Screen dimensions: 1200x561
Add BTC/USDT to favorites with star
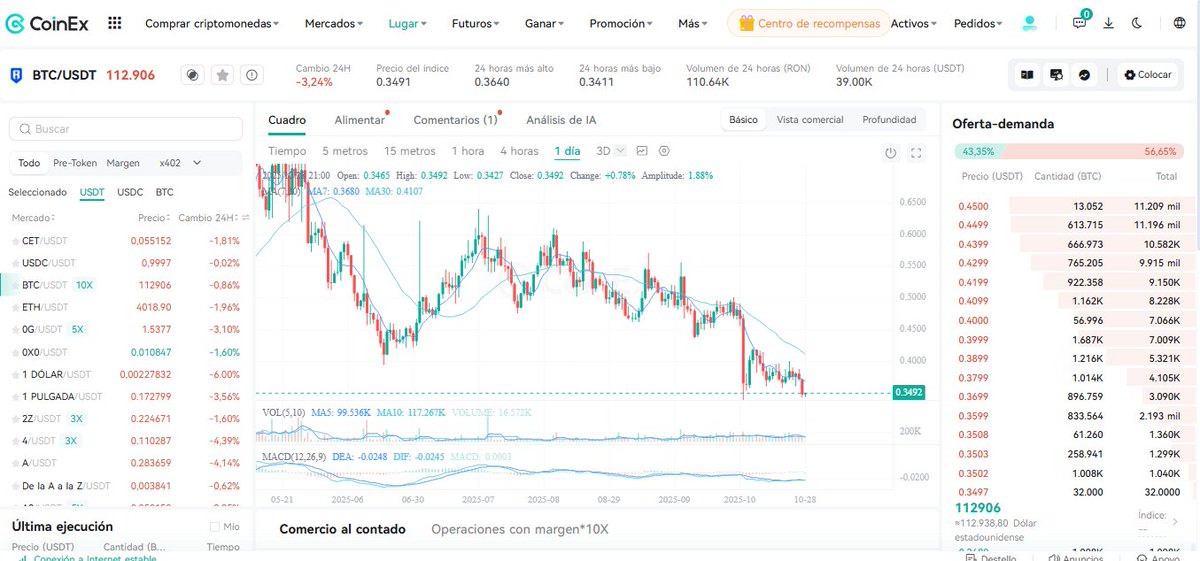coord(223,75)
